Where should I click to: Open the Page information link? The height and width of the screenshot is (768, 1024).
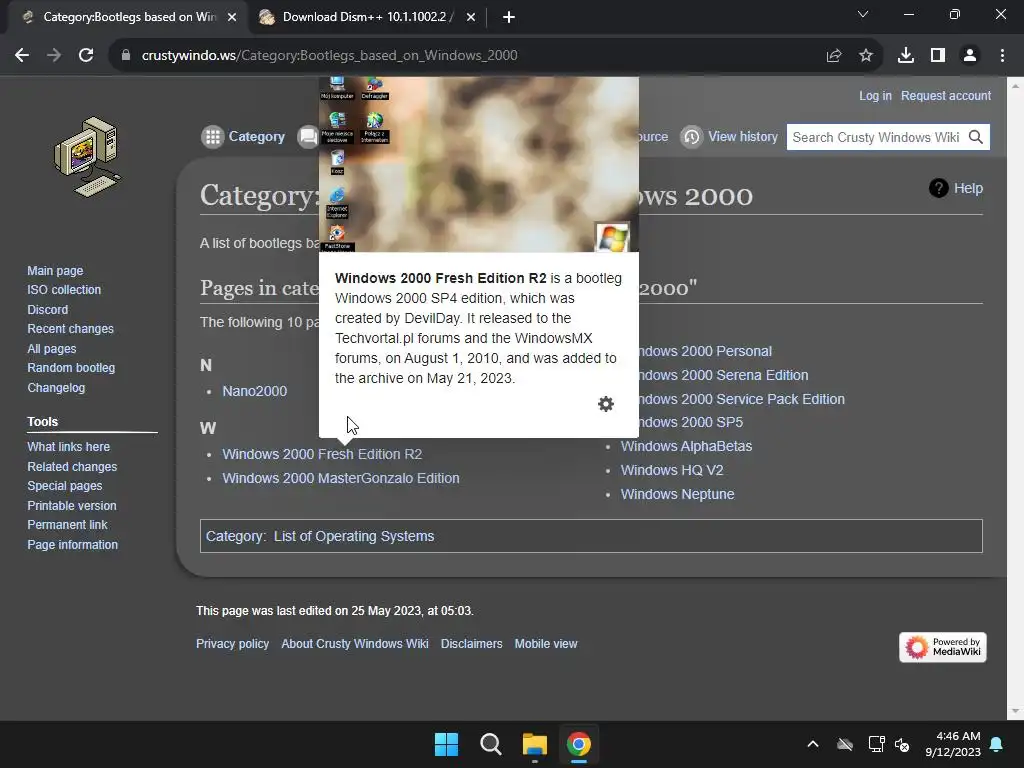[72, 545]
